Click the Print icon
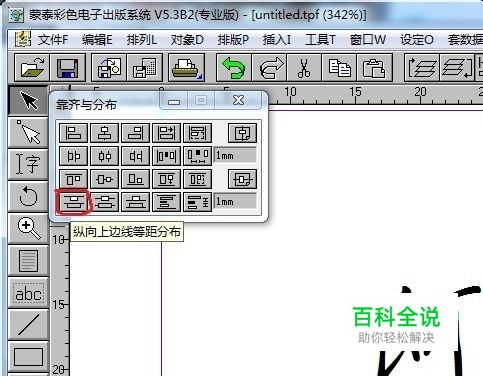The width and height of the screenshot is (483, 376). (x=187, y=68)
